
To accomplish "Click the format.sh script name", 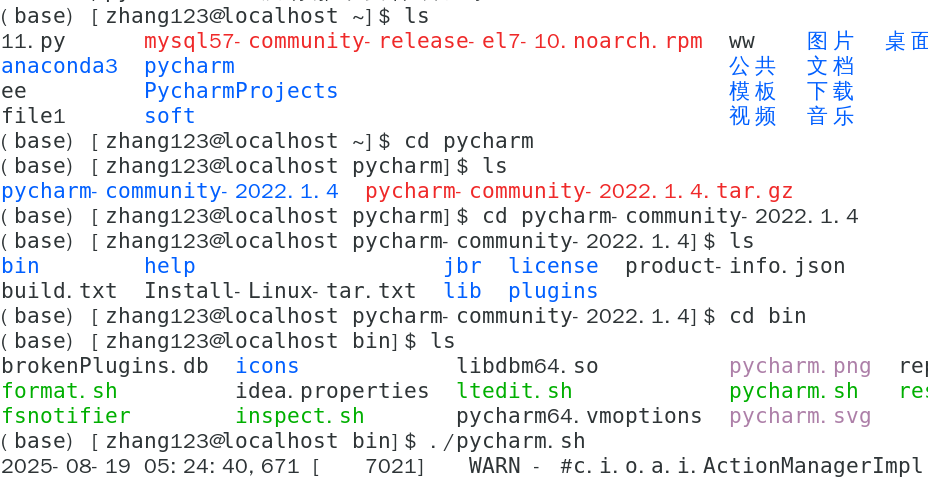I will pyautogui.click(x=59, y=391).
